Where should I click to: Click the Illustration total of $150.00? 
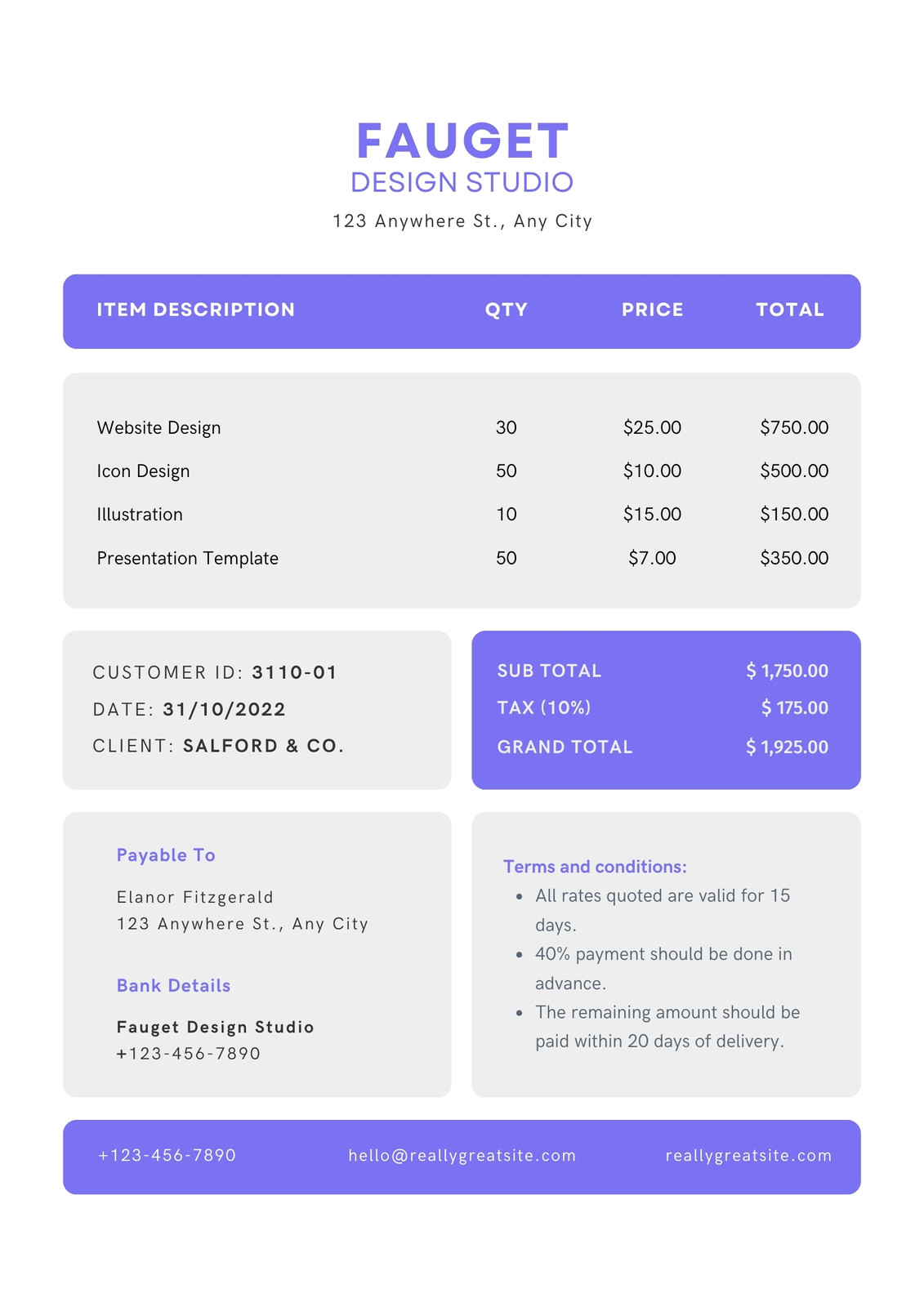(x=794, y=514)
